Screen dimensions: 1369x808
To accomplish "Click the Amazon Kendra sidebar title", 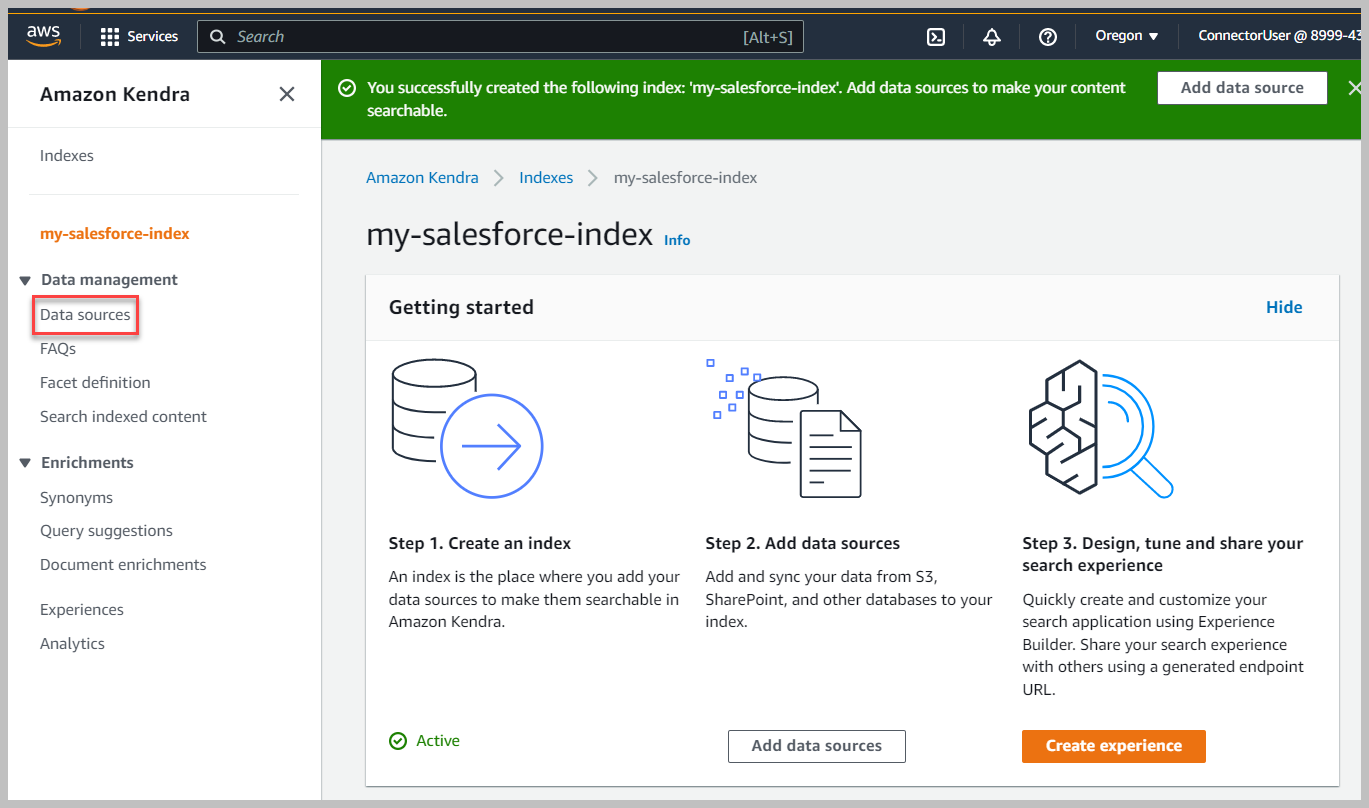I will click(x=115, y=95).
